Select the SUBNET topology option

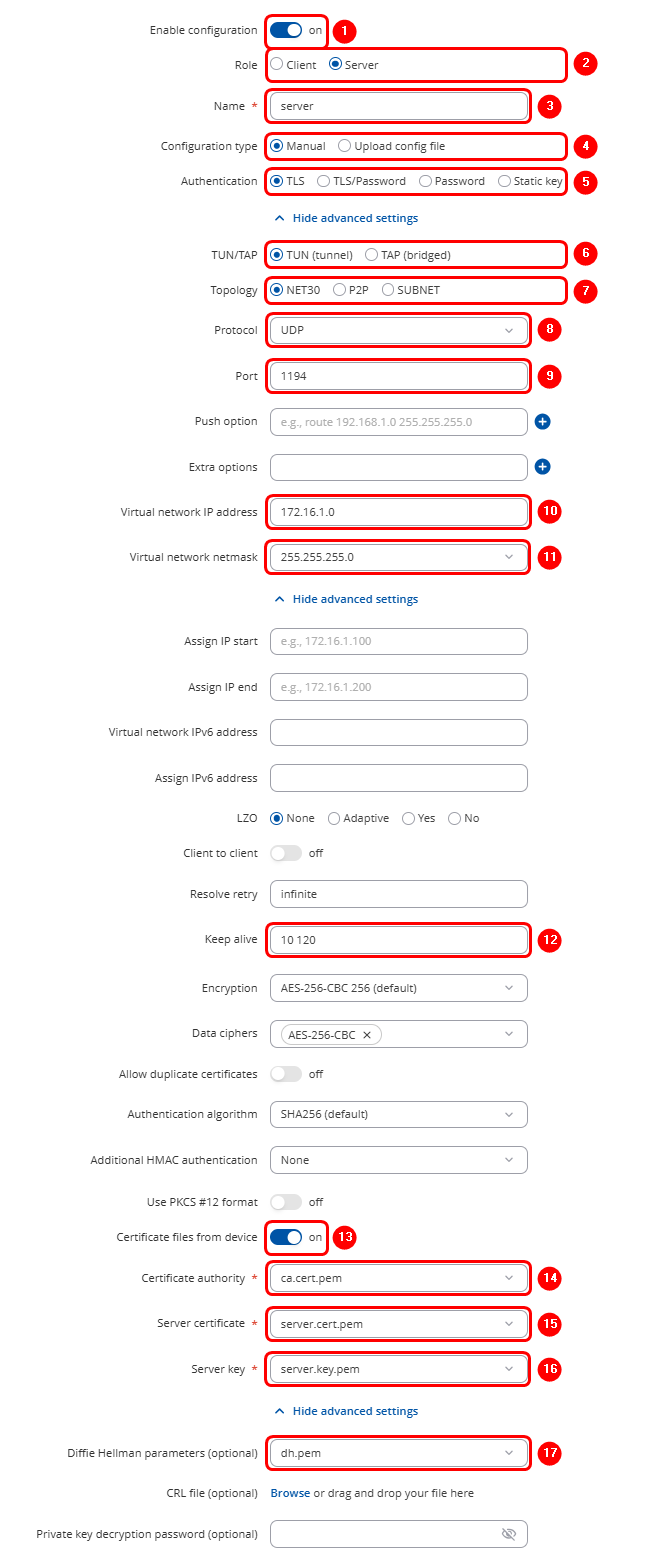pyautogui.click(x=389, y=290)
